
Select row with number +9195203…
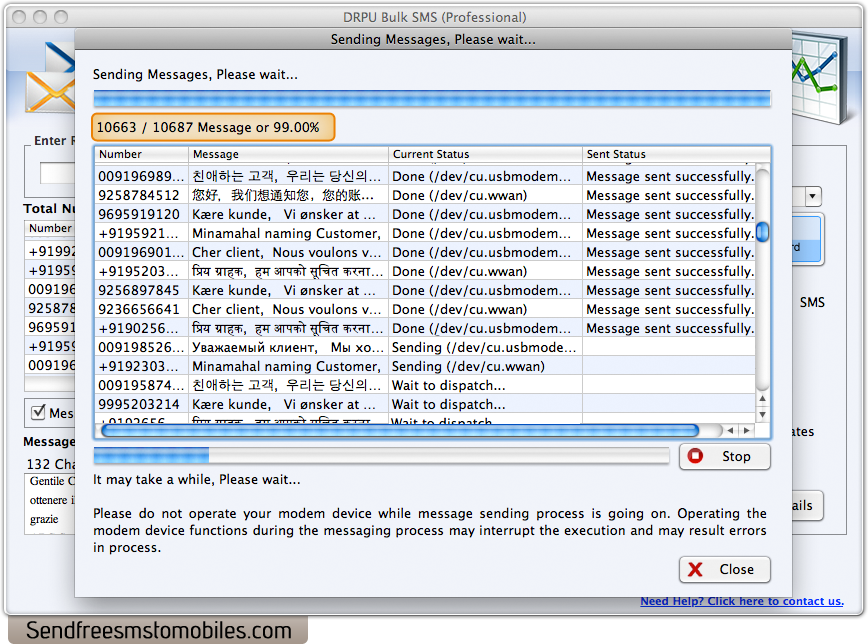[x=425, y=271]
